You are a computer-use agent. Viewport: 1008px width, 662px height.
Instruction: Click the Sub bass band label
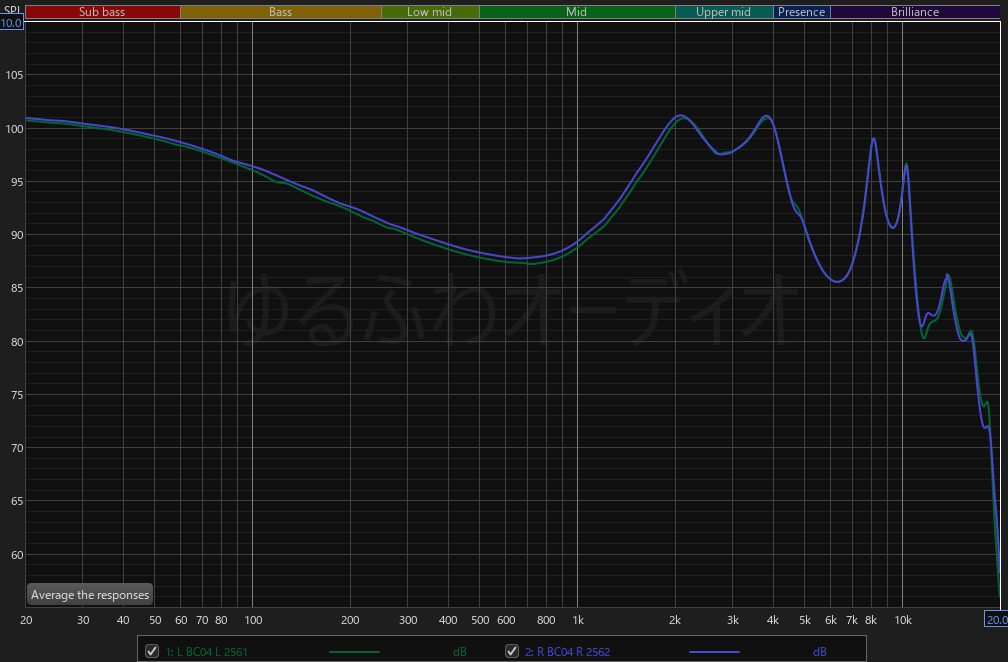tap(102, 12)
